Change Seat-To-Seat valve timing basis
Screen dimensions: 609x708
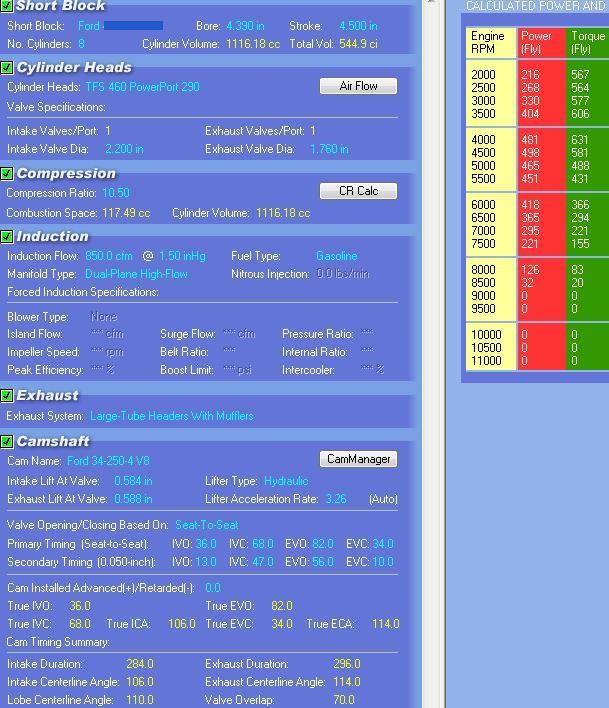(206, 525)
